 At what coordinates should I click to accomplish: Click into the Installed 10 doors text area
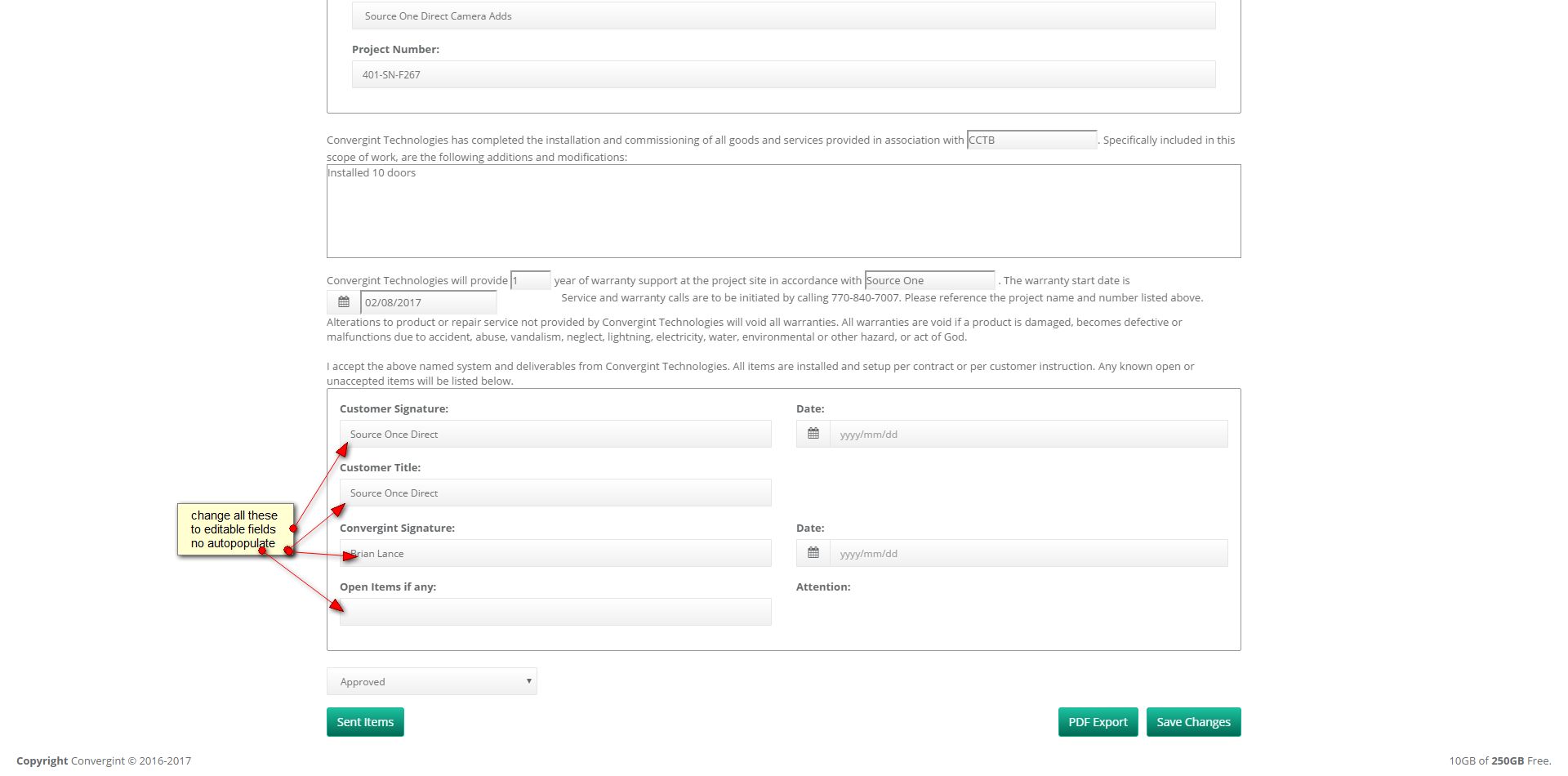point(783,212)
